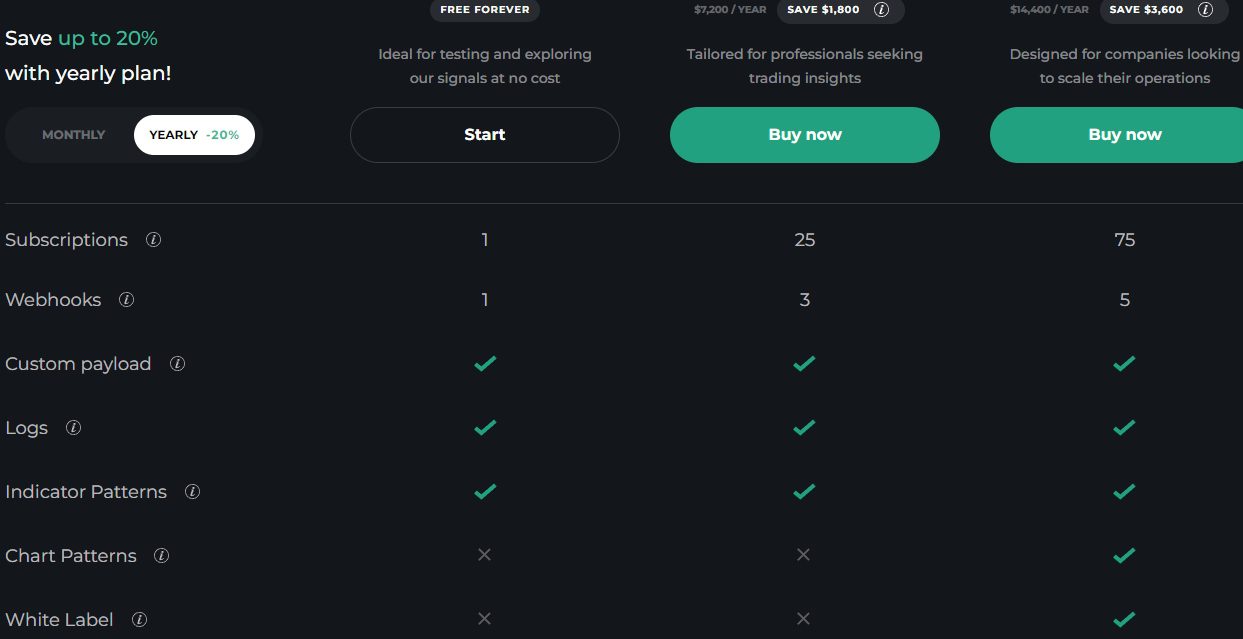Open White Label info icon
The width and height of the screenshot is (1243, 639).
pyautogui.click(x=139, y=620)
